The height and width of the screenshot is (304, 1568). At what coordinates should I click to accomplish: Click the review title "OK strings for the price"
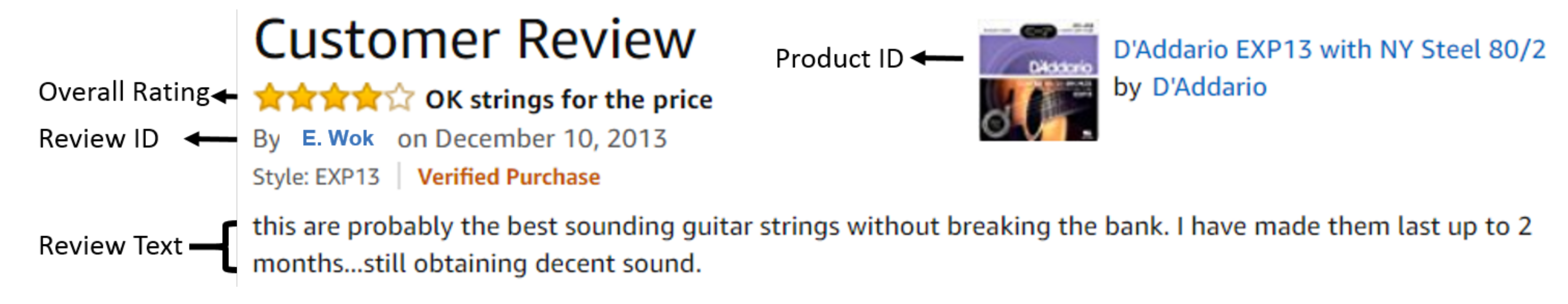(x=569, y=100)
